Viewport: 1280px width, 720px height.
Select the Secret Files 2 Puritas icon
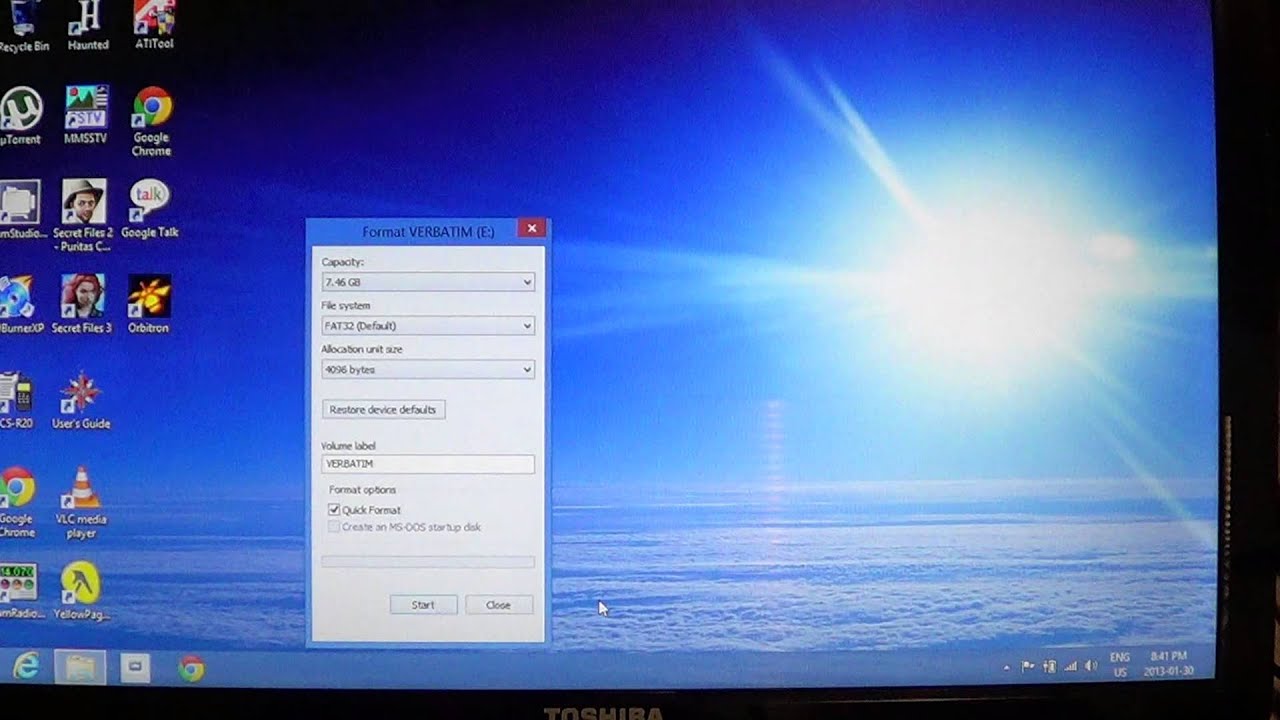pyautogui.click(x=85, y=215)
